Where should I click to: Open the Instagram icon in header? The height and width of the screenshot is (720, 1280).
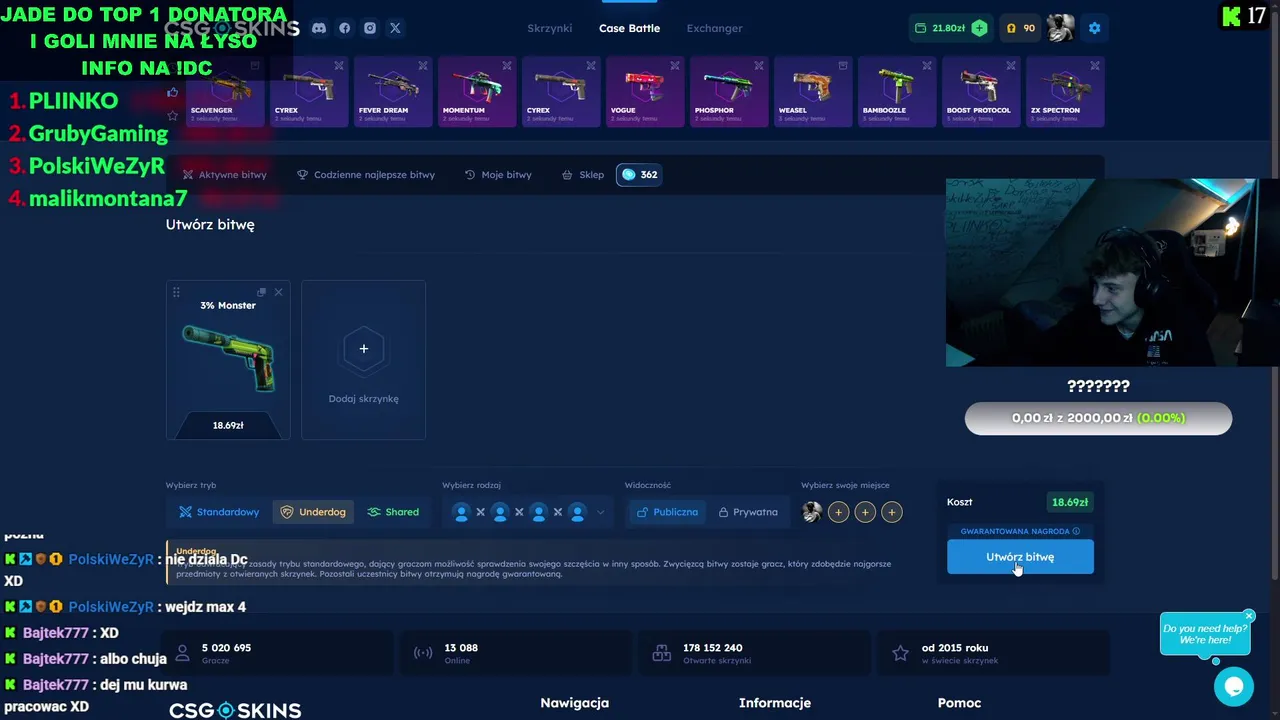(x=370, y=28)
